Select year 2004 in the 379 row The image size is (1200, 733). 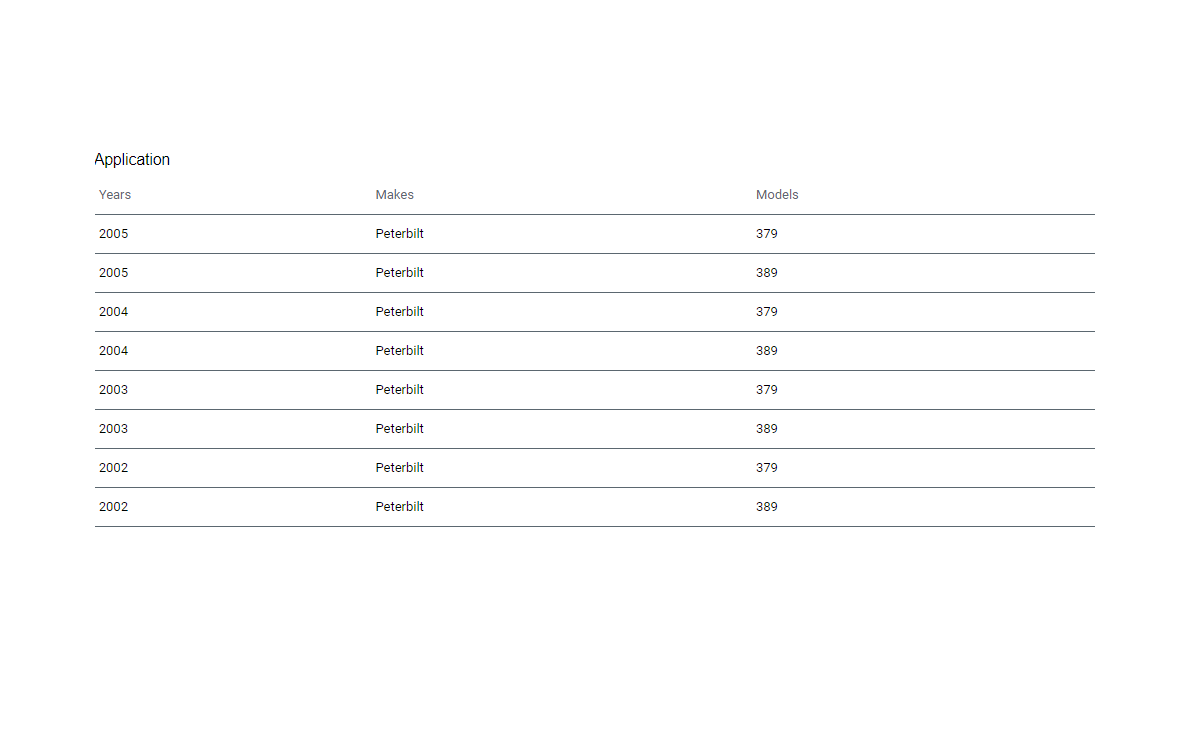114,312
